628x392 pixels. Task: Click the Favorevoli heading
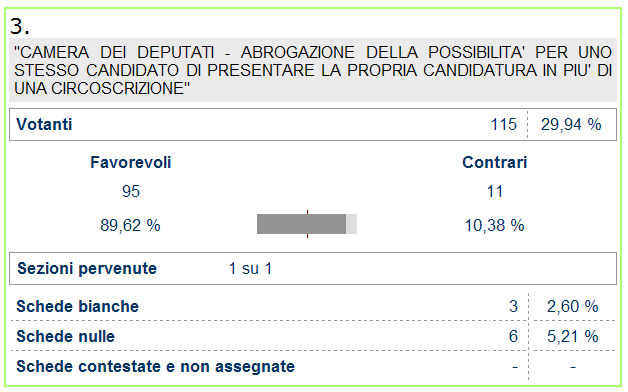coord(131,163)
